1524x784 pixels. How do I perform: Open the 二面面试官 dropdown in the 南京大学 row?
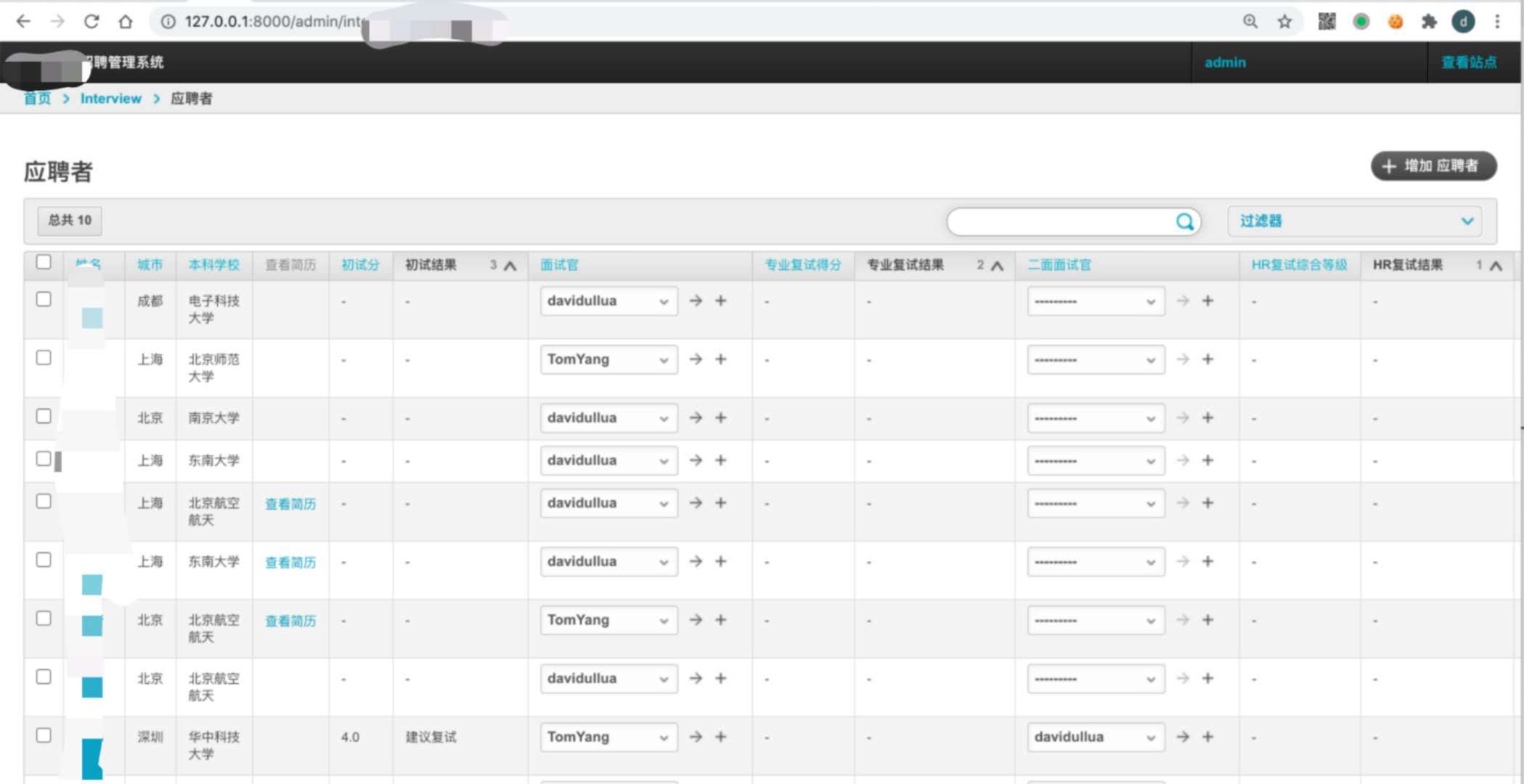tap(1096, 418)
